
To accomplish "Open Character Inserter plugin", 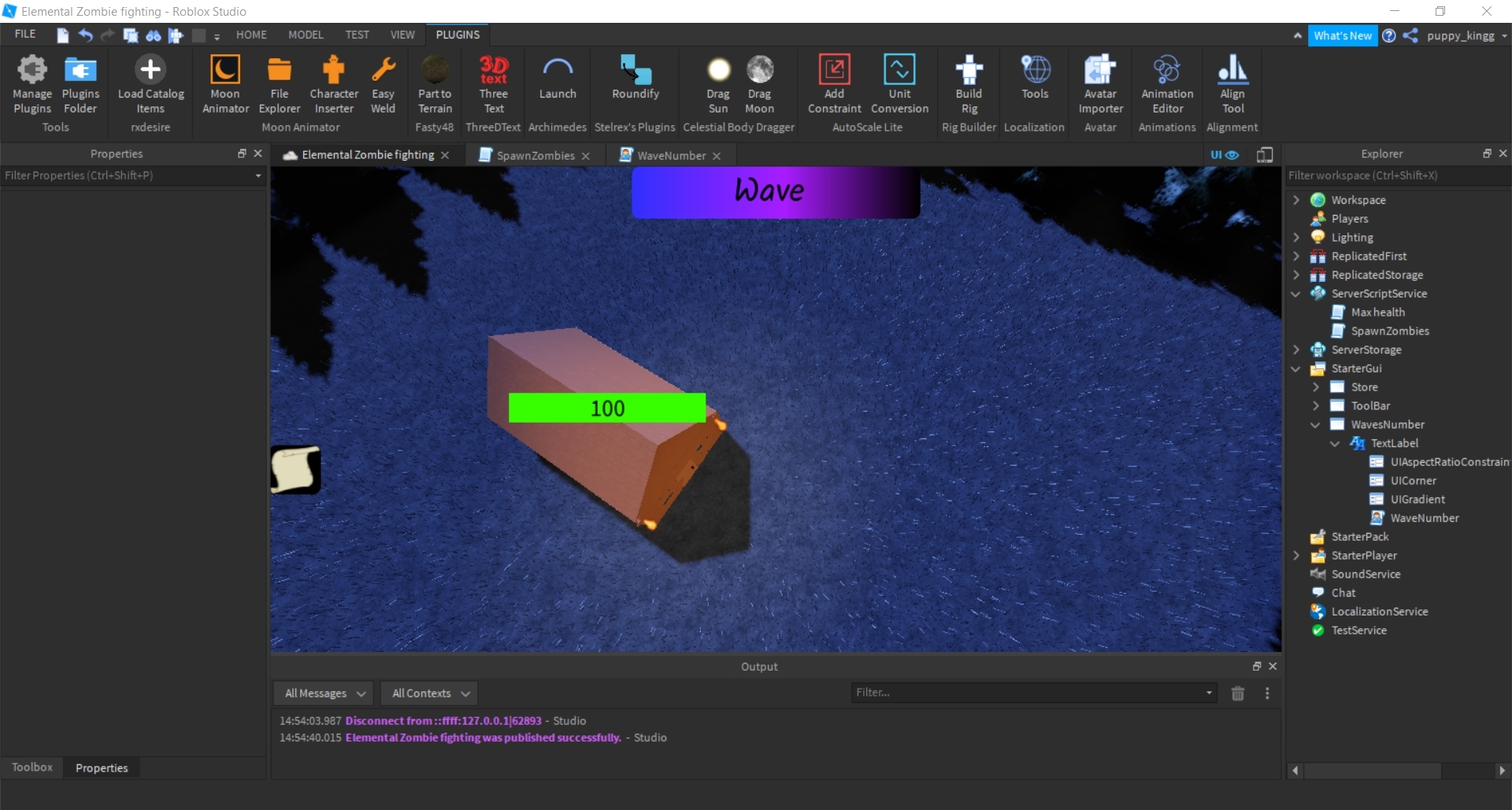I will tap(334, 84).
